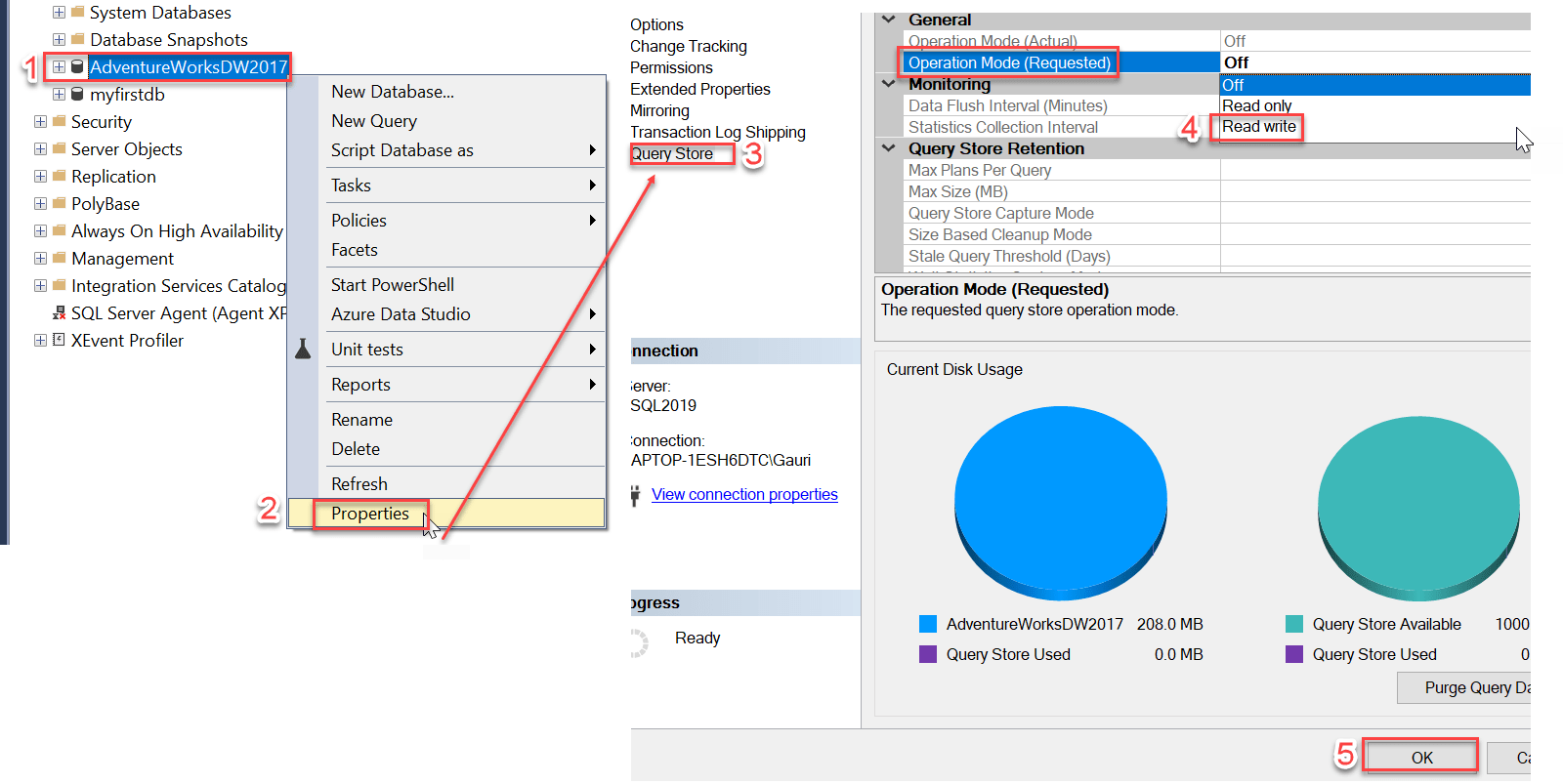Click the Stale Query Threshold (Days) row

point(1217,256)
